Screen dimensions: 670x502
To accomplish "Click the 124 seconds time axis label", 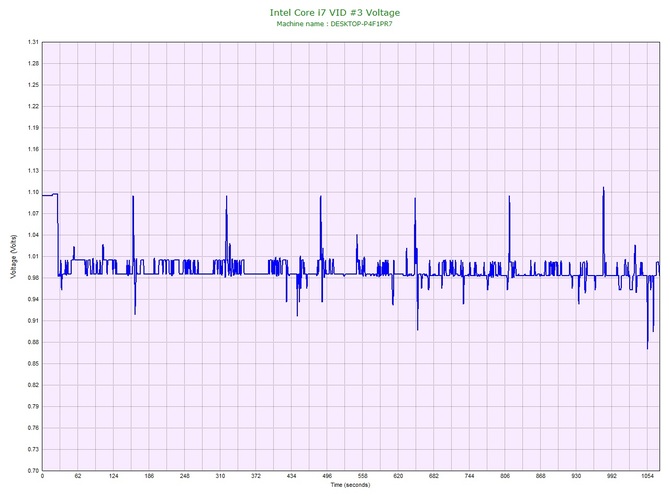I will click(x=113, y=476).
